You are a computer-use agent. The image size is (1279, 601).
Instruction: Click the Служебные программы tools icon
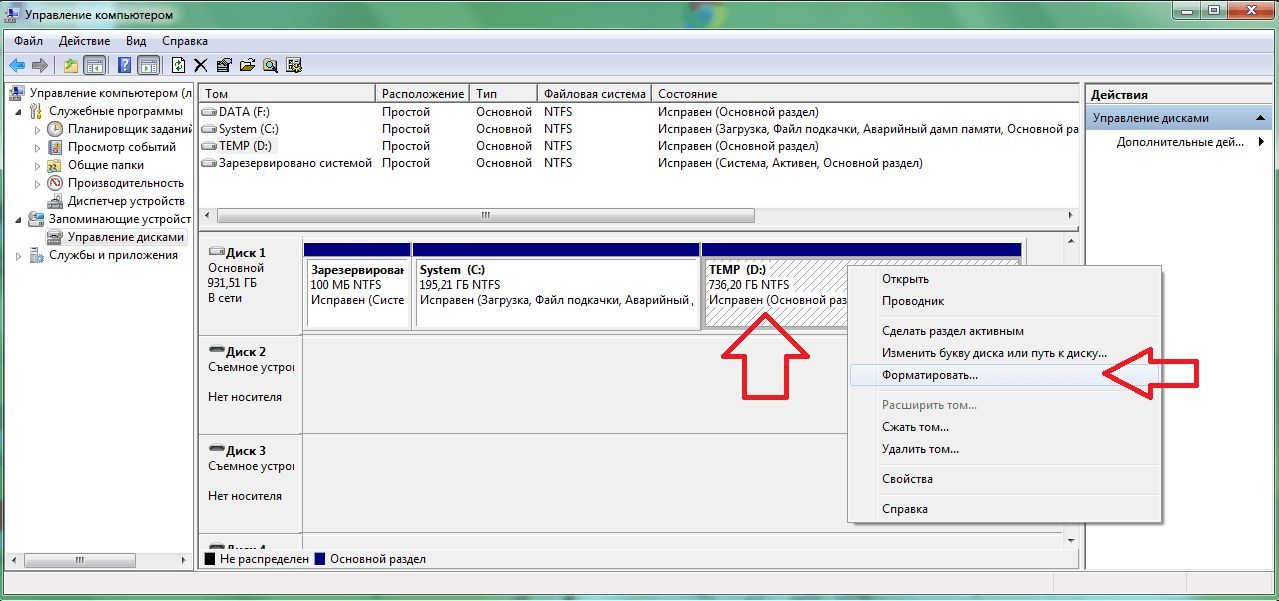click(37, 111)
